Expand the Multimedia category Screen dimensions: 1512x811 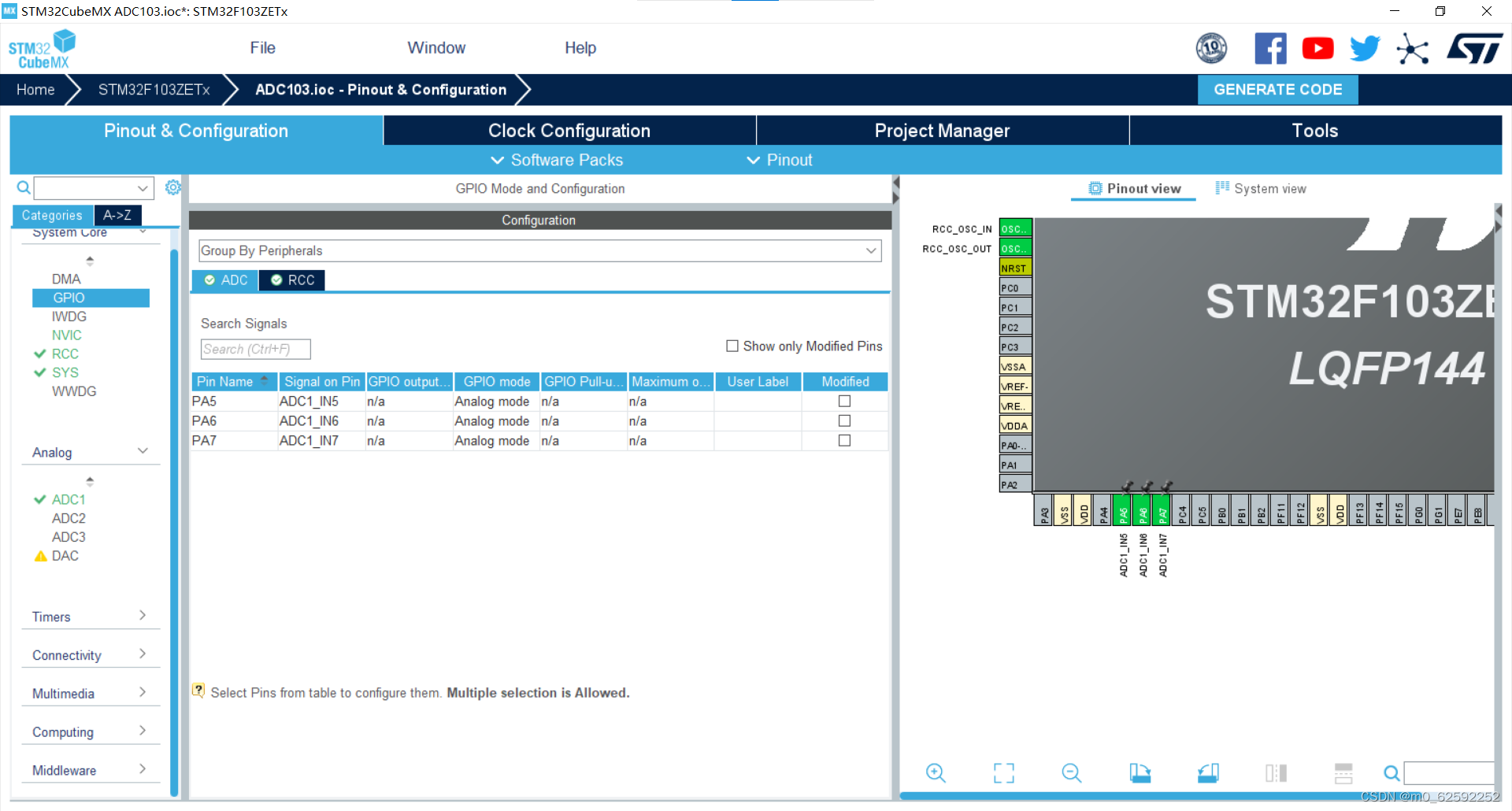[x=143, y=691]
